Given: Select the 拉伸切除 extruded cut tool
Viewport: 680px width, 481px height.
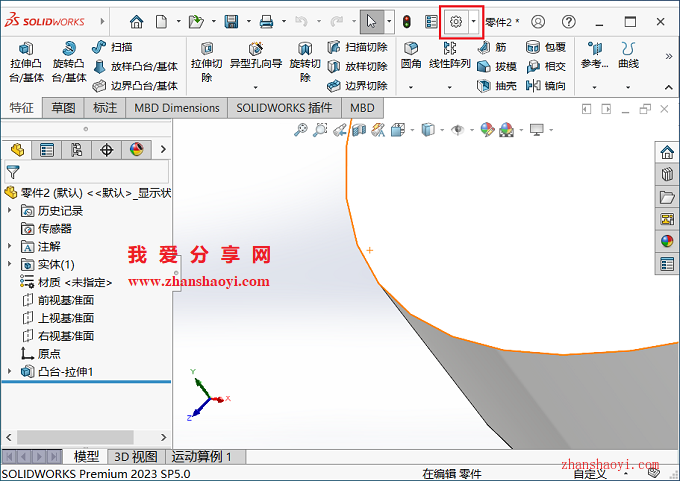Looking at the screenshot, I should pyautogui.click(x=206, y=62).
